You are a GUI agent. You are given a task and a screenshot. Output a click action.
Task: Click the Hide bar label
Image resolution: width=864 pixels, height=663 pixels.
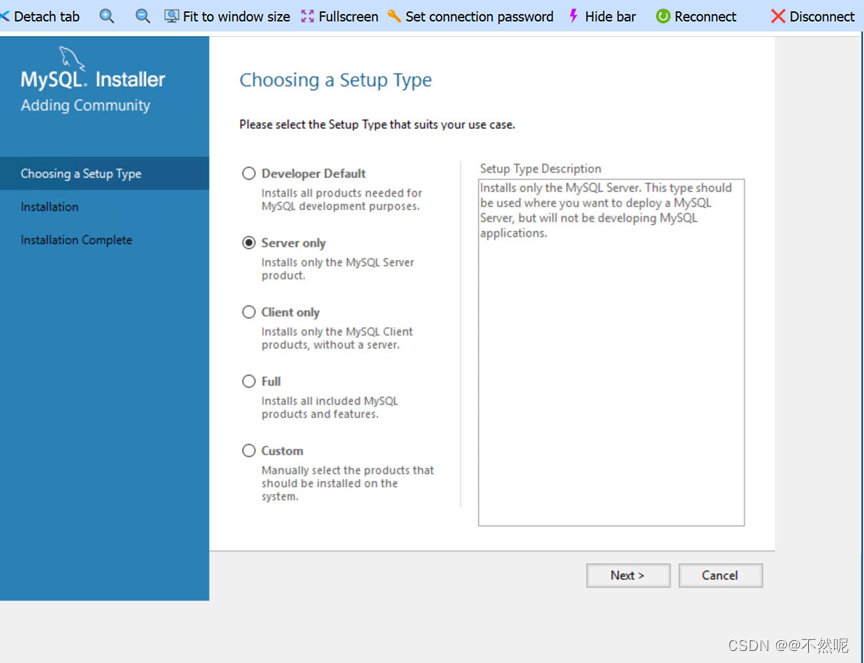pyautogui.click(x=610, y=17)
